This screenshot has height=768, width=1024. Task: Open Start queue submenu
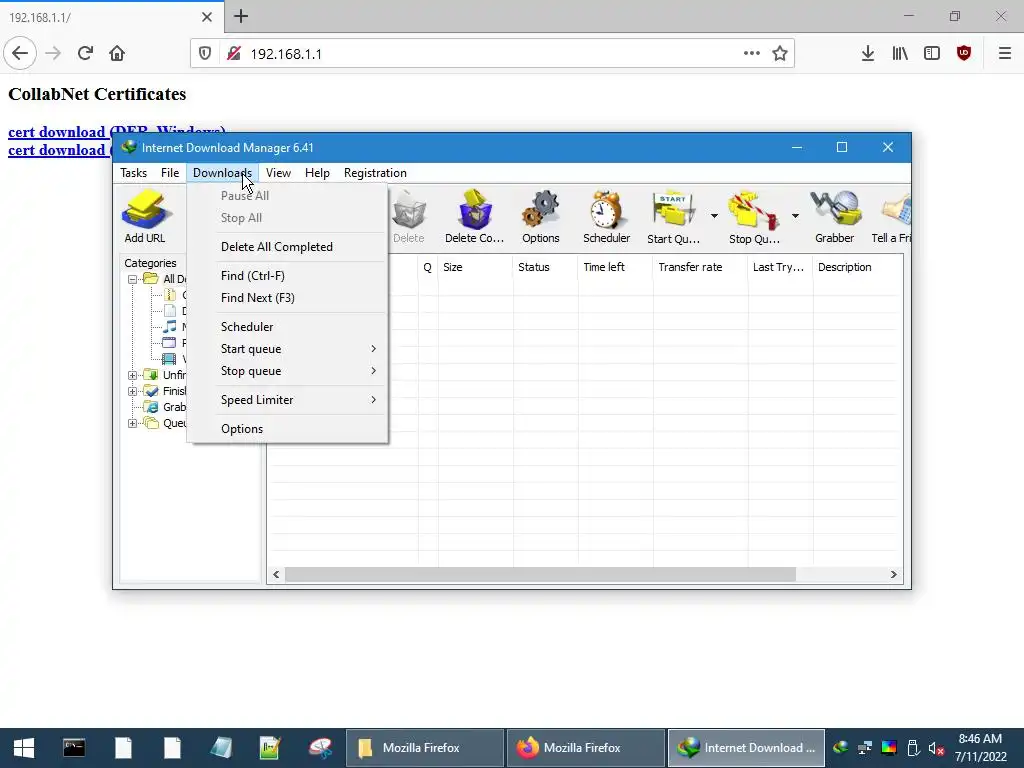click(287, 349)
